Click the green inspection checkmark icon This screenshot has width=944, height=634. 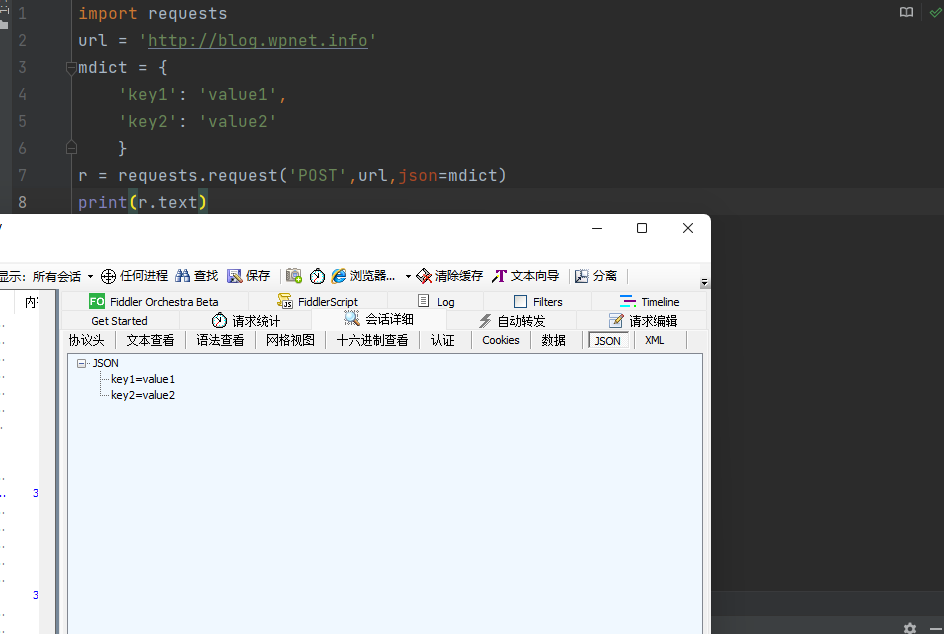tap(936, 13)
